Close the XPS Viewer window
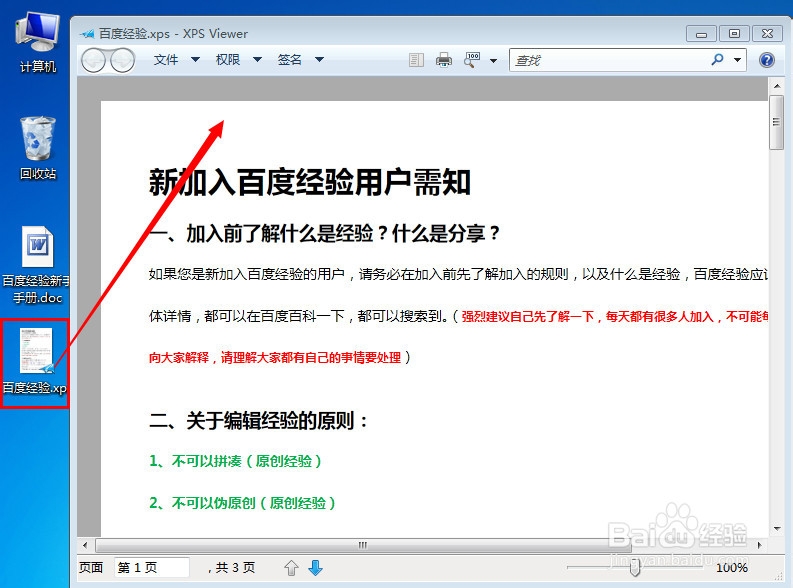Image resolution: width=793 pixels, height=588 pixels. (767, 34)
